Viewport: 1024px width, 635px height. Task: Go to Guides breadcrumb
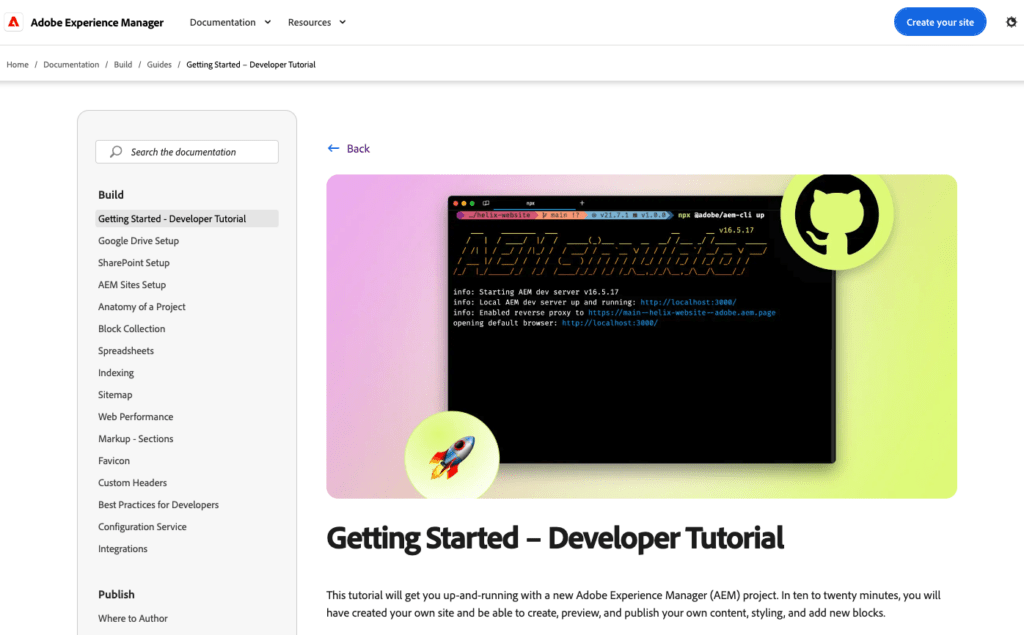159,65
